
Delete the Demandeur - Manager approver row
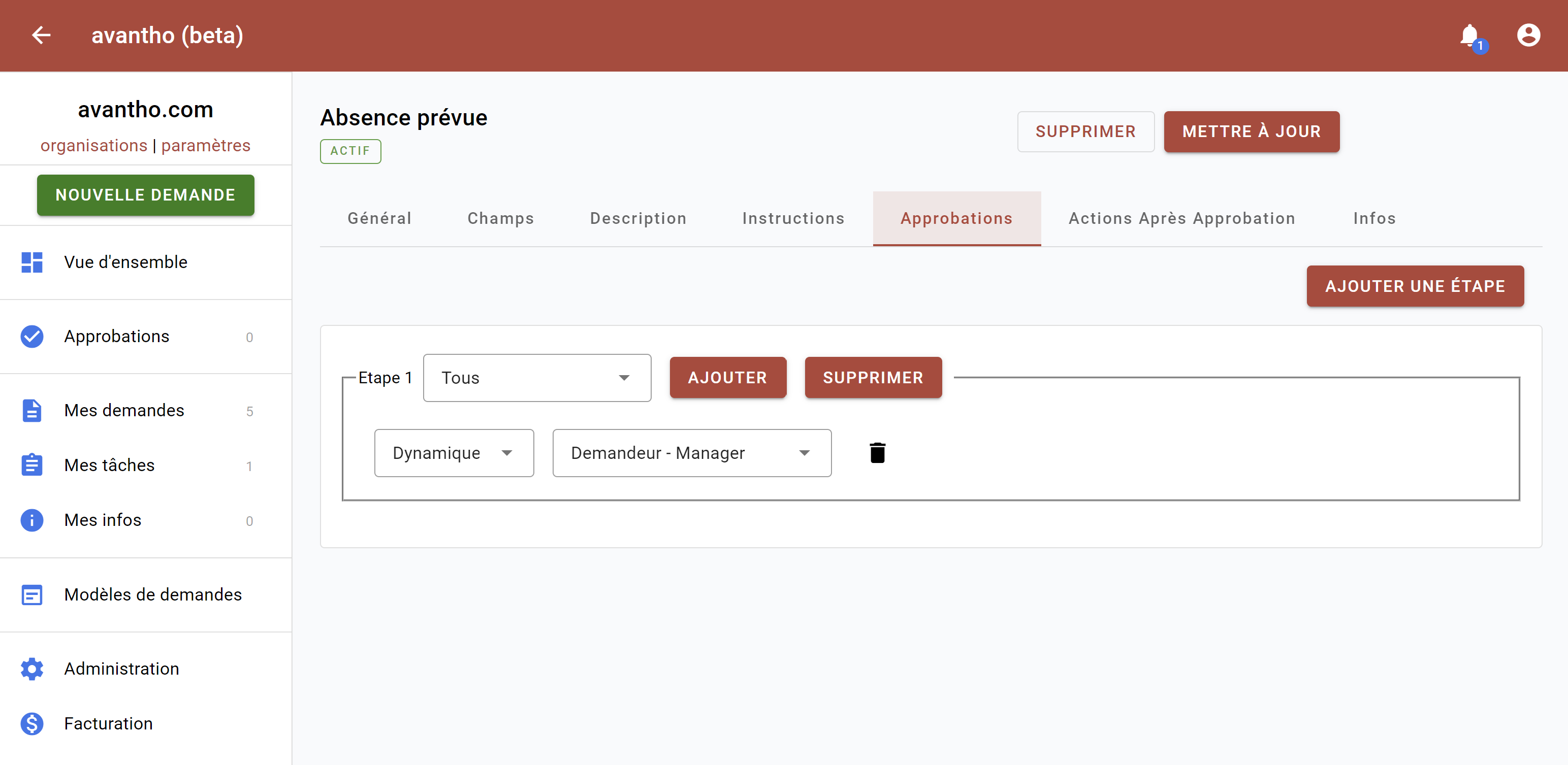(x=877, y=453)
